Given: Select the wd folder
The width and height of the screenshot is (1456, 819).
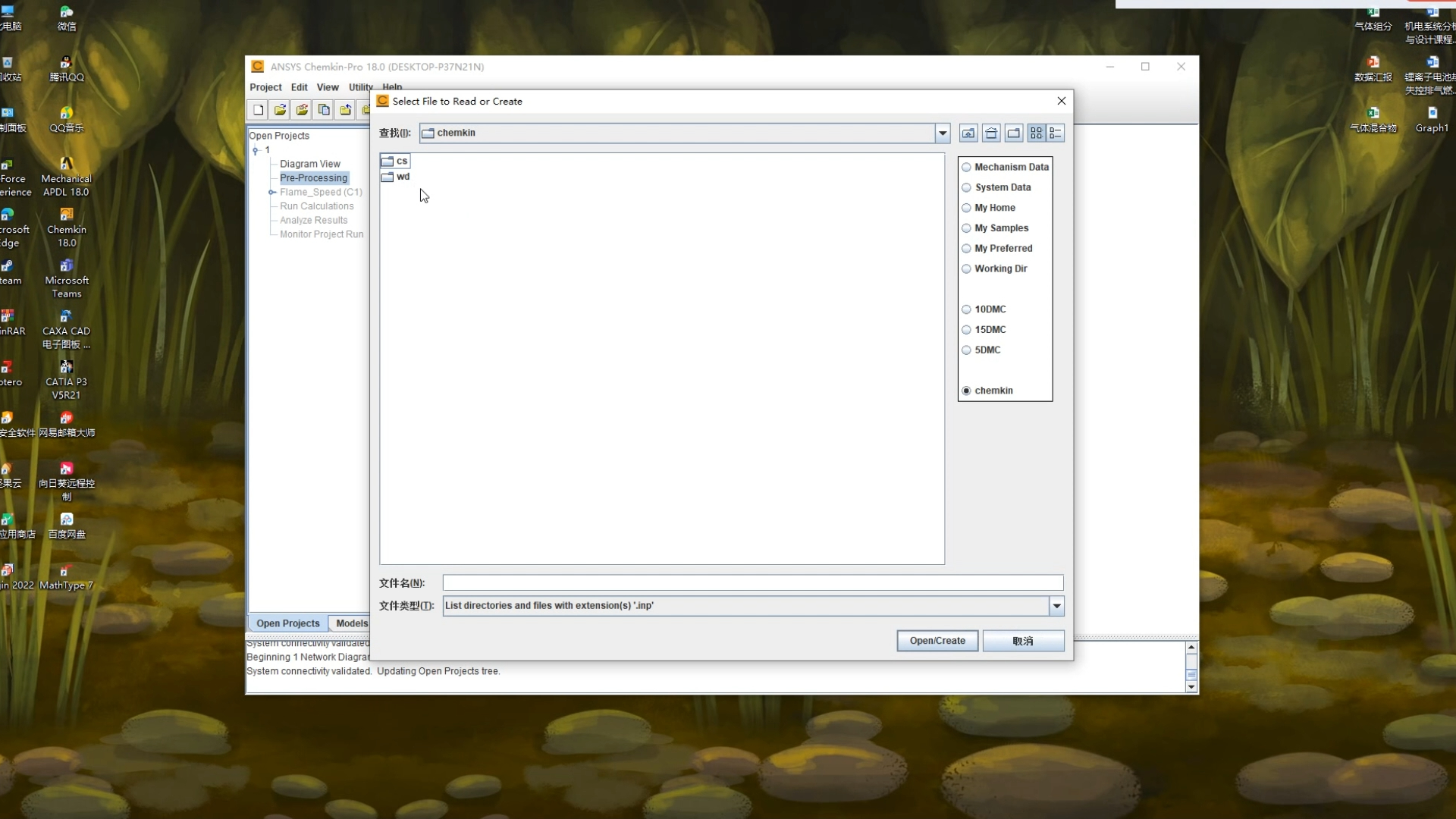Looking at the screenshot, I should [x=396, y=177].
